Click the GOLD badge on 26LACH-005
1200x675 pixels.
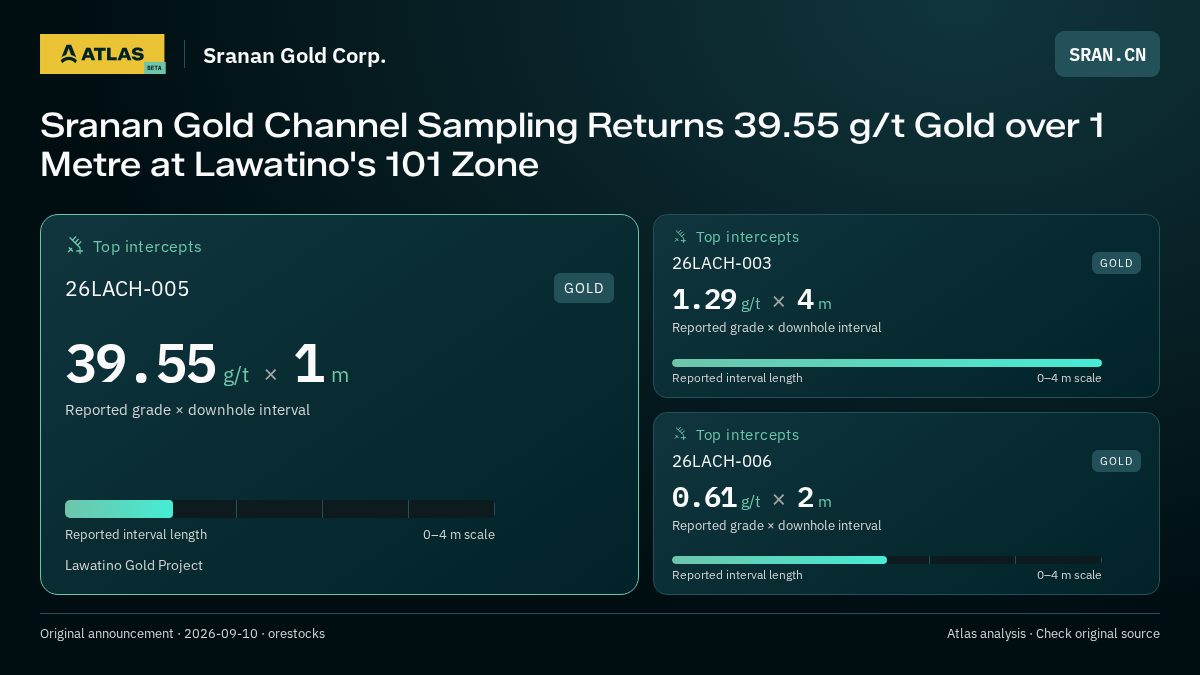click(584, 288)
